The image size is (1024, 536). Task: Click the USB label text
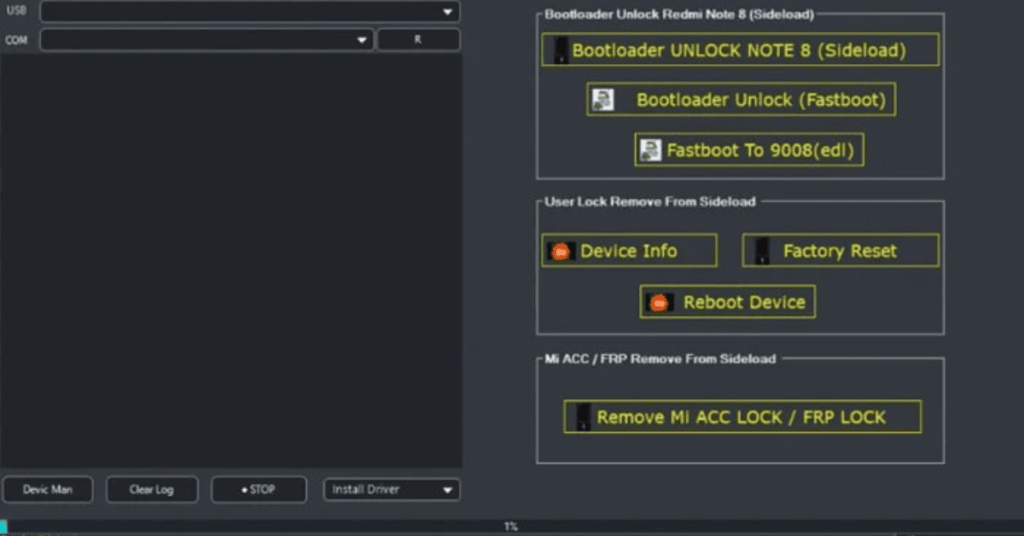tap(16, 10)
